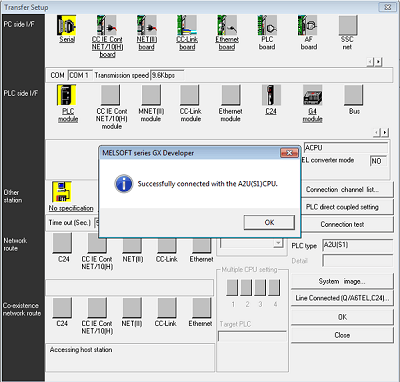
Task: Select the No specification other station icon
Action: coord(62,191)
